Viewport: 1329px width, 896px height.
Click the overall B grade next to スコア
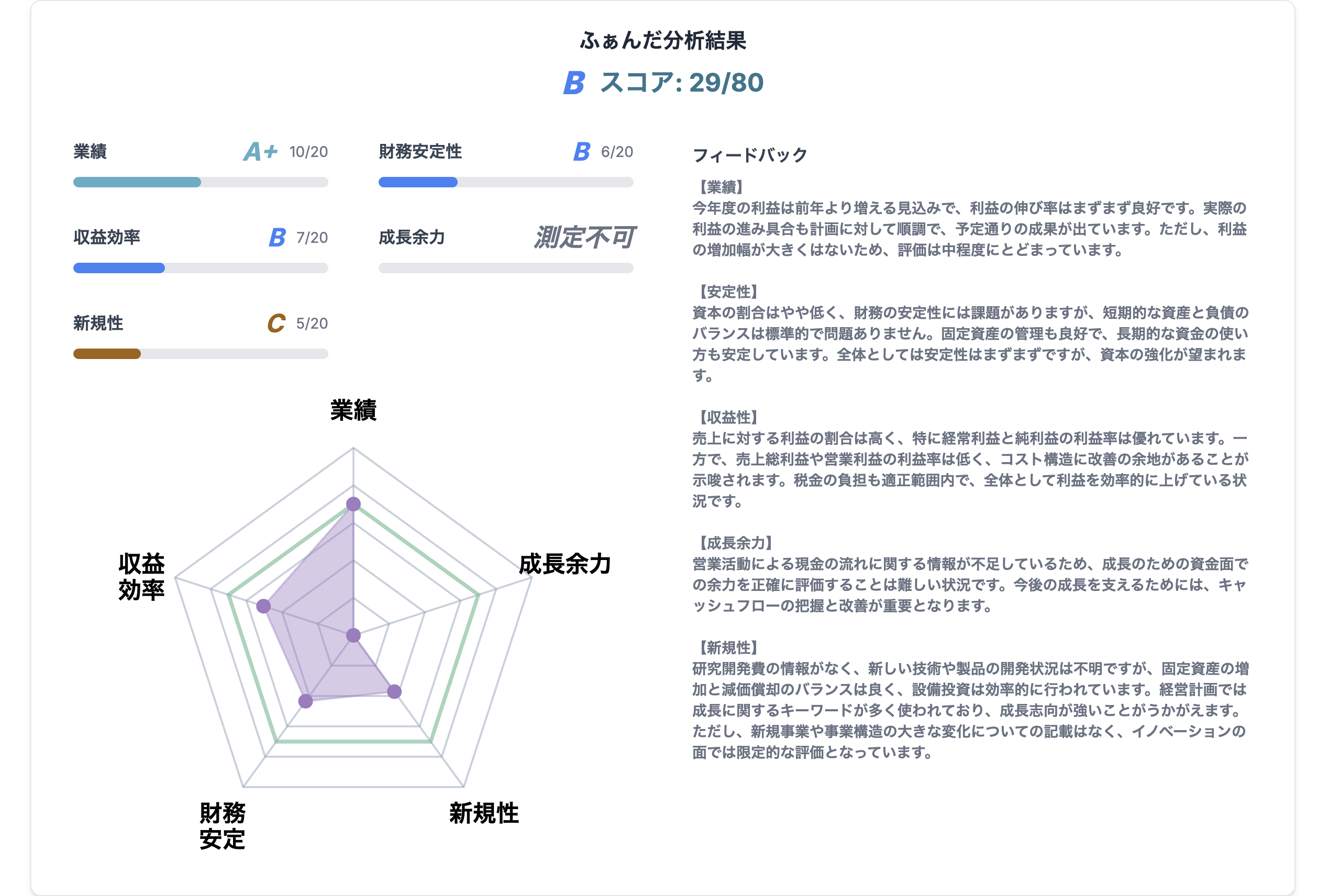point(574,83)
